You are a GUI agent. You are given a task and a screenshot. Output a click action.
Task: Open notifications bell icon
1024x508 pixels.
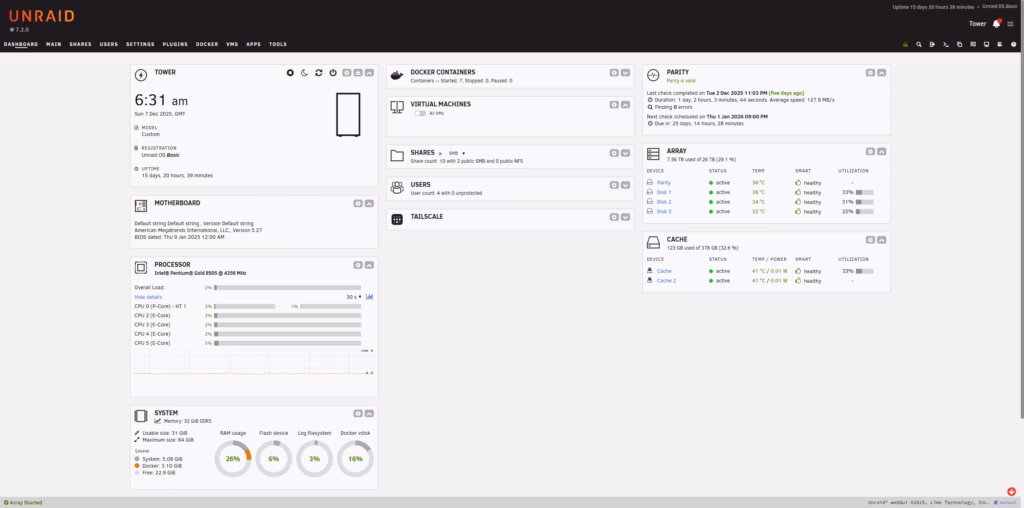995,23
